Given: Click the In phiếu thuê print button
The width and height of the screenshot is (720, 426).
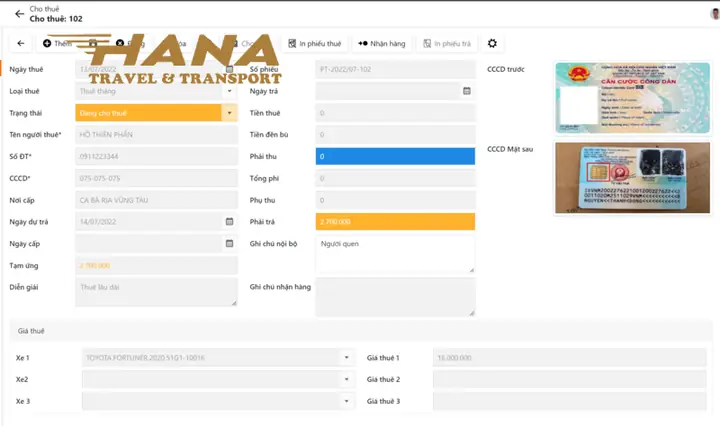Looking at the screenshot, I should [x=314, y=44].
